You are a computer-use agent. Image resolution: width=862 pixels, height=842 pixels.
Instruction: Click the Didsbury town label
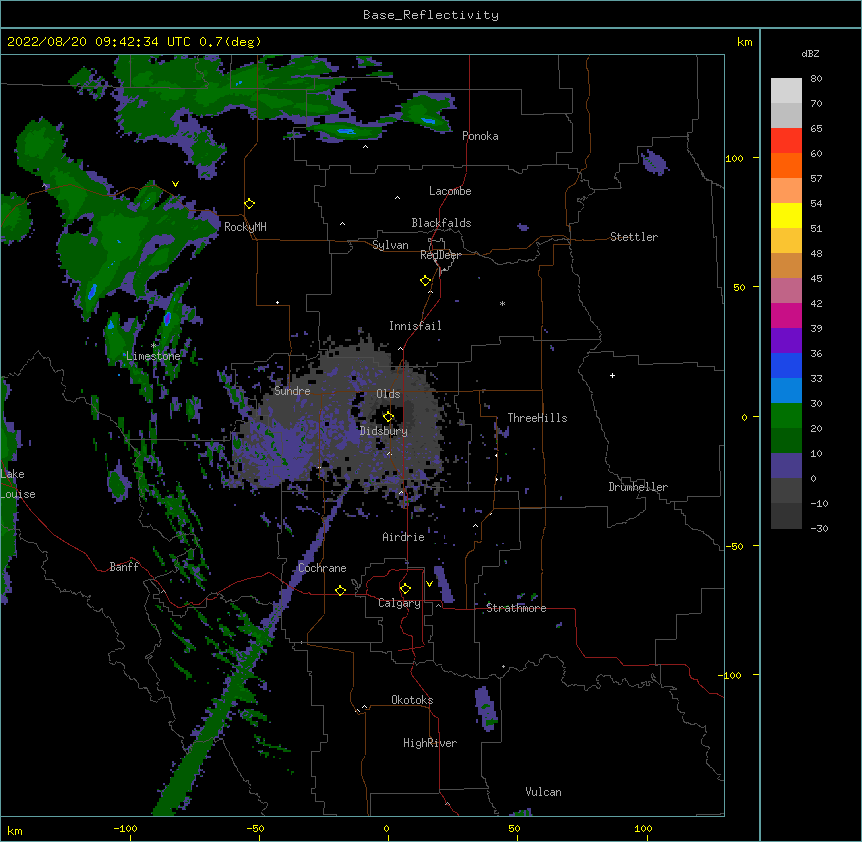coord(384,431)
